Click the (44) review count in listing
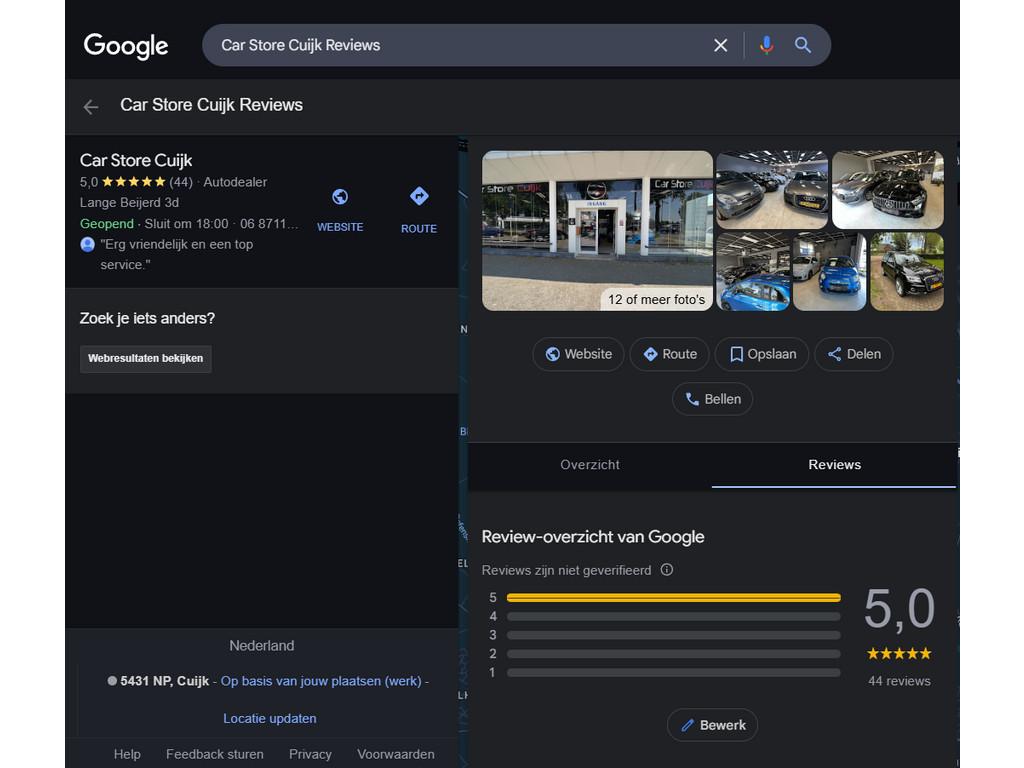 click(x=181, y=182)
